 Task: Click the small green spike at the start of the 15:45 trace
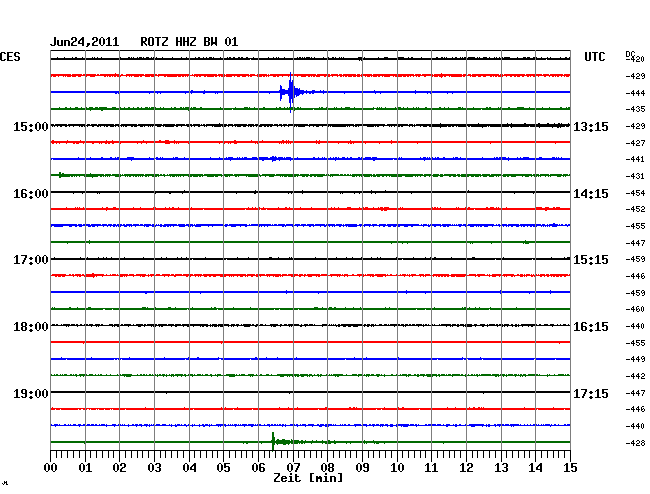pos(61,175)
